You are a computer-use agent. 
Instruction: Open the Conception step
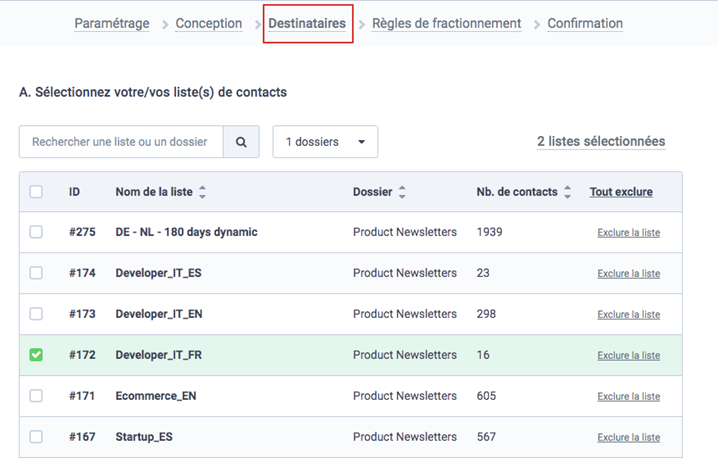tap(208, 23)
